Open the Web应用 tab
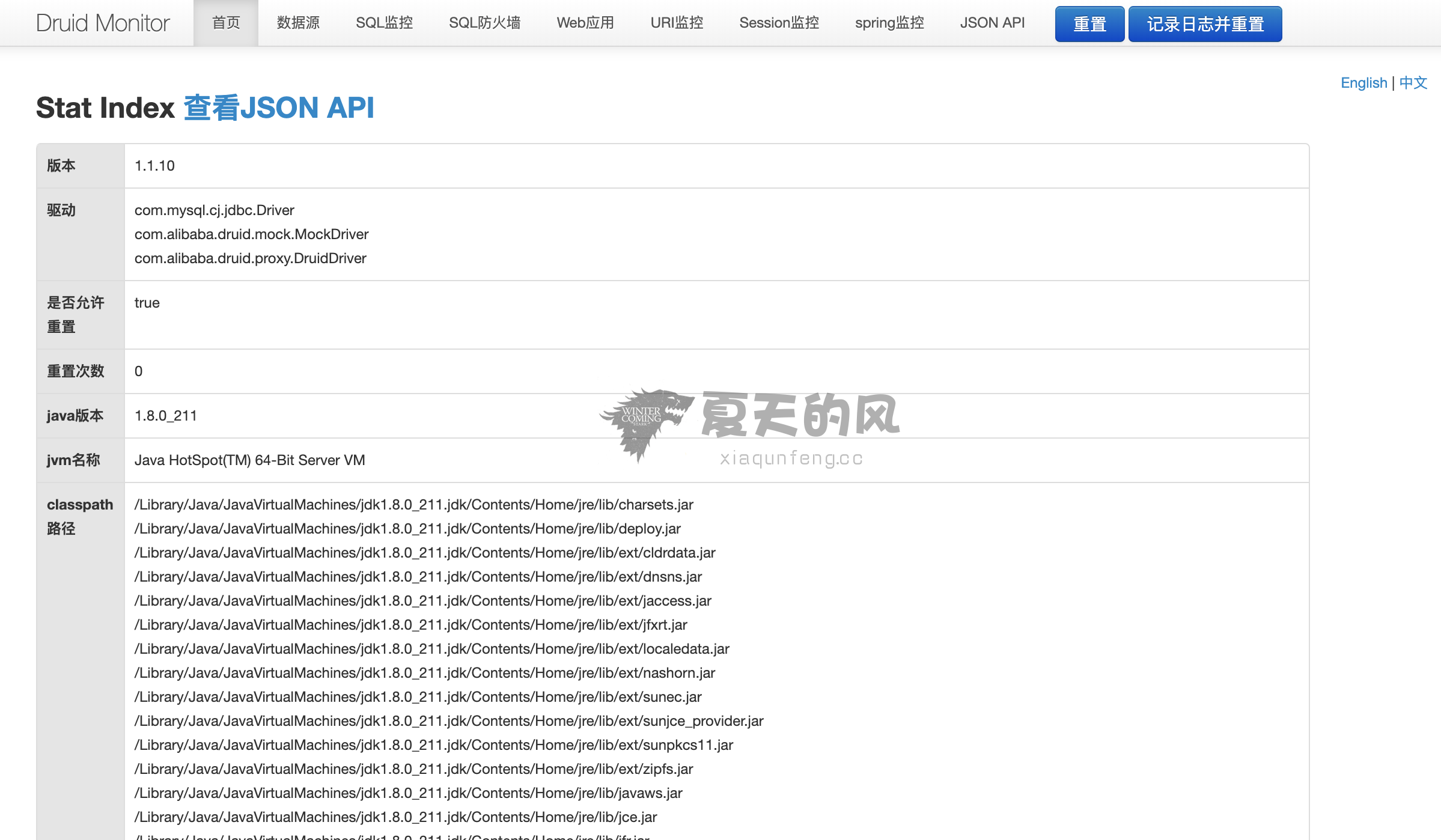Screen dimensions: 1441x840 pos(585,23)
